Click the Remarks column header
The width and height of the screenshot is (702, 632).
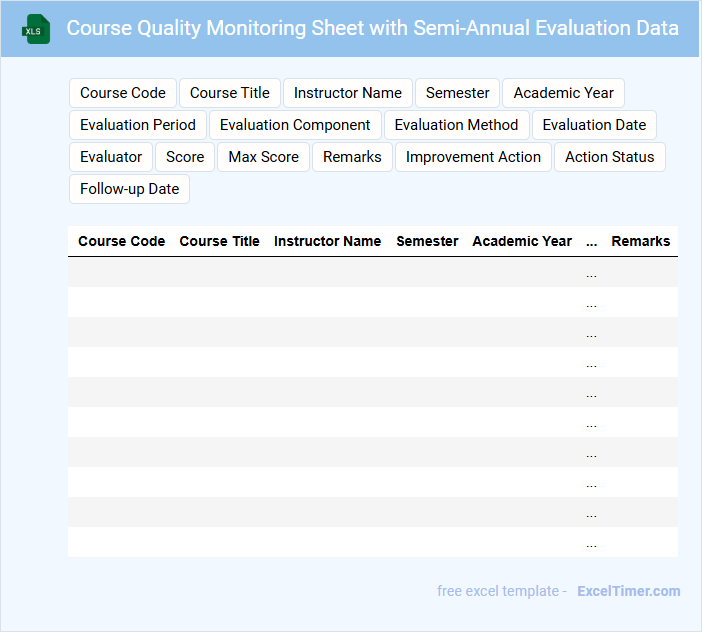pyautogui.click(x=641, y=241)
